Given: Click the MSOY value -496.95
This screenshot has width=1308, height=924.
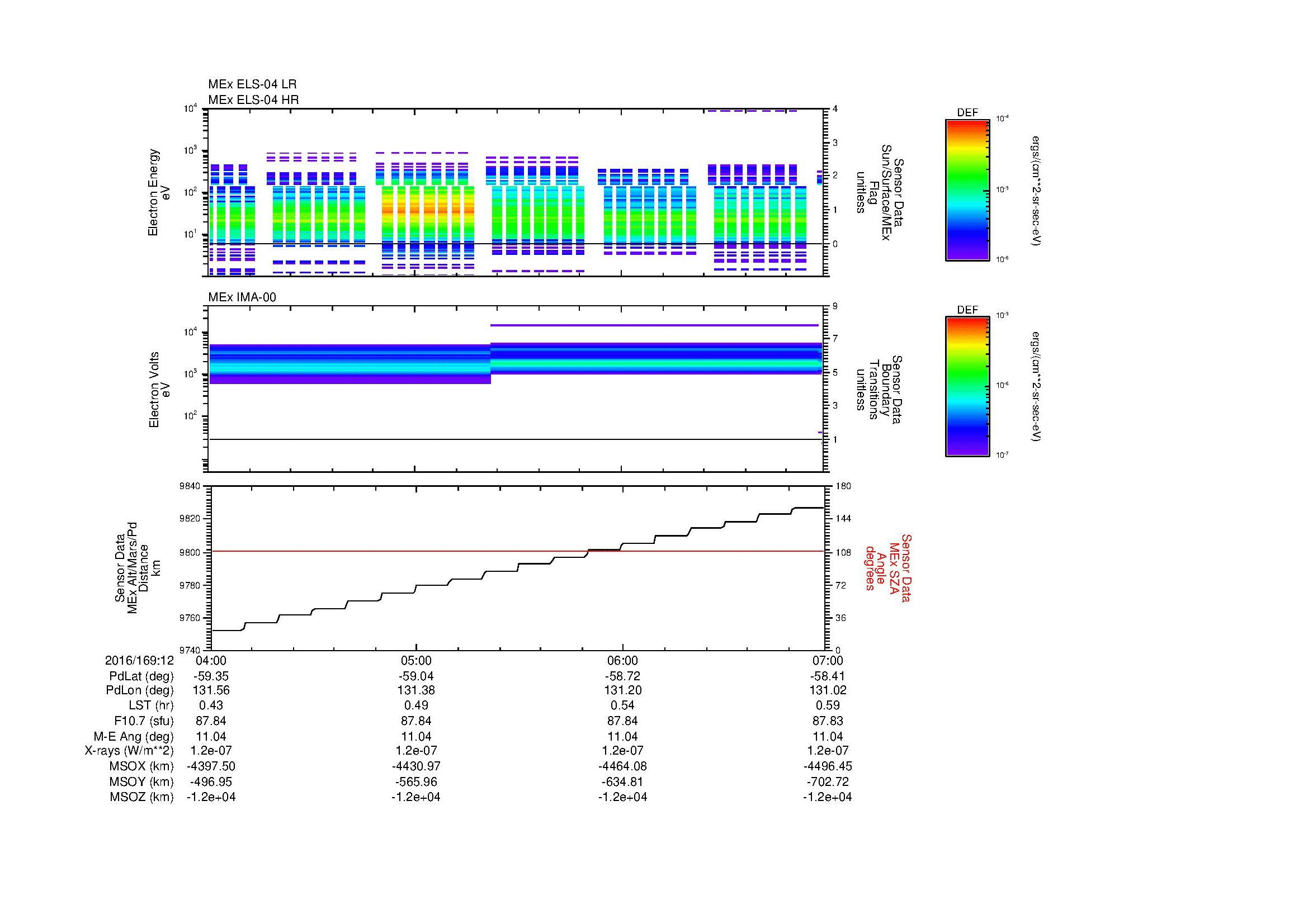Looking at the screenshot, I should coord(211,781).
